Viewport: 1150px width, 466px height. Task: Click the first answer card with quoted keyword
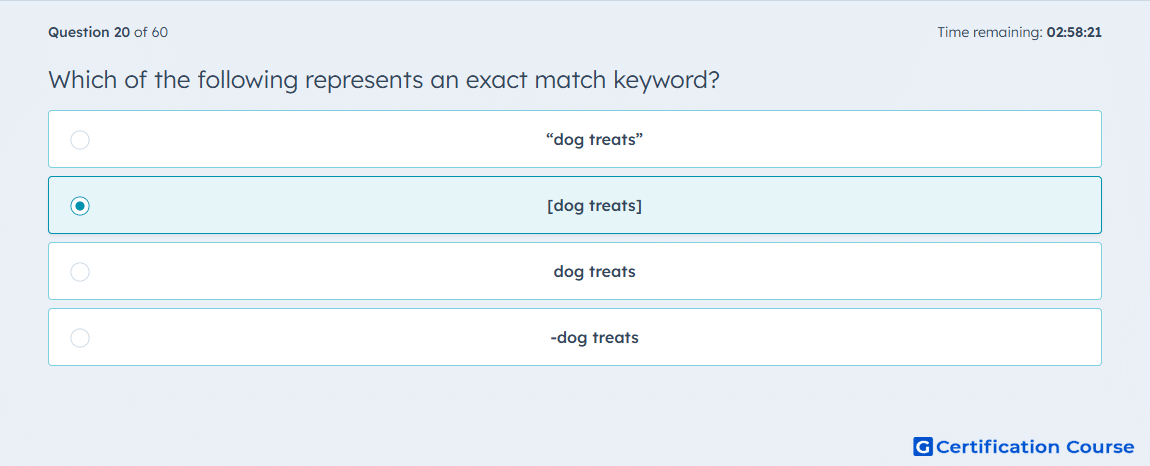pyautogui.click(x=575, y=139)
